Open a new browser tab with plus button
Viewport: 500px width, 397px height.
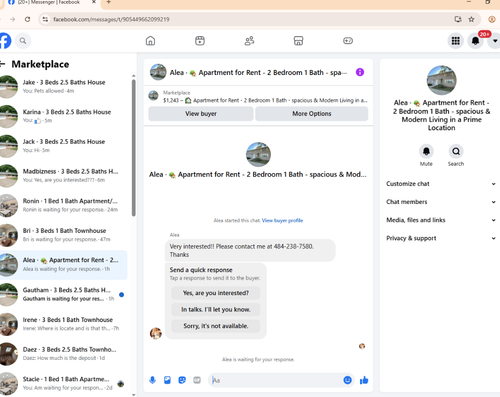click(109, 2)
